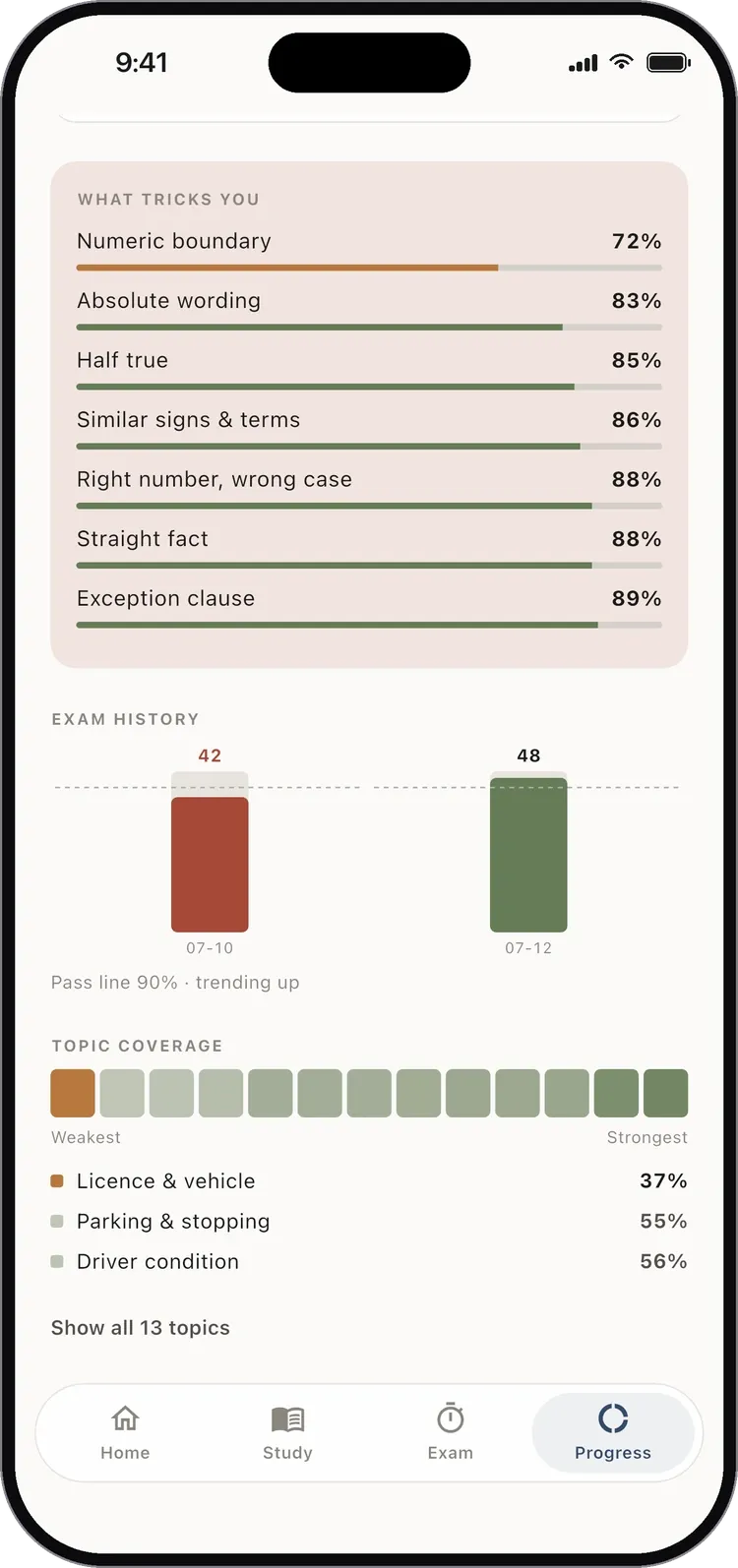Switch to the Exam tab label
Image resolution: width=738 pixels, height=1568 pixels.
click(x=451, y=1453)
